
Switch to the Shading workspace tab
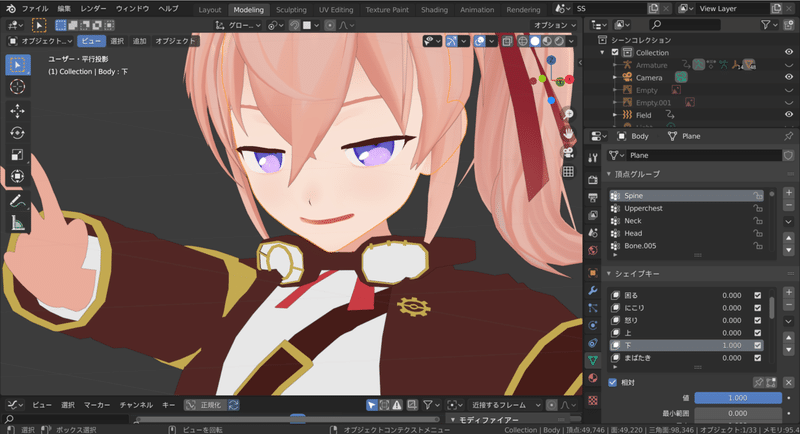[434, 10]
